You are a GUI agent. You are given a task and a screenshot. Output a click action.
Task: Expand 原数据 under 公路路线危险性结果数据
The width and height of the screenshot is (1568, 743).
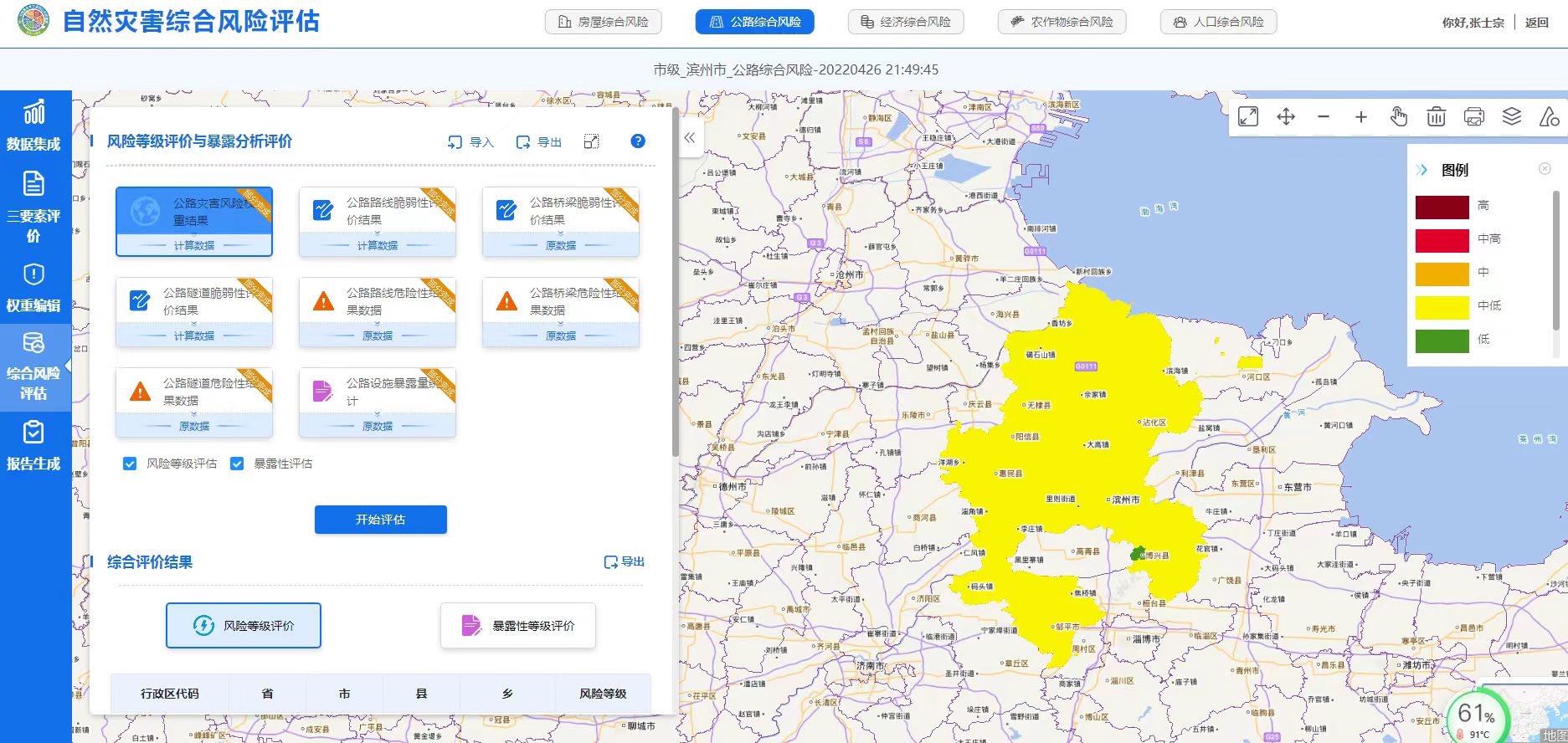pos(378,336)
